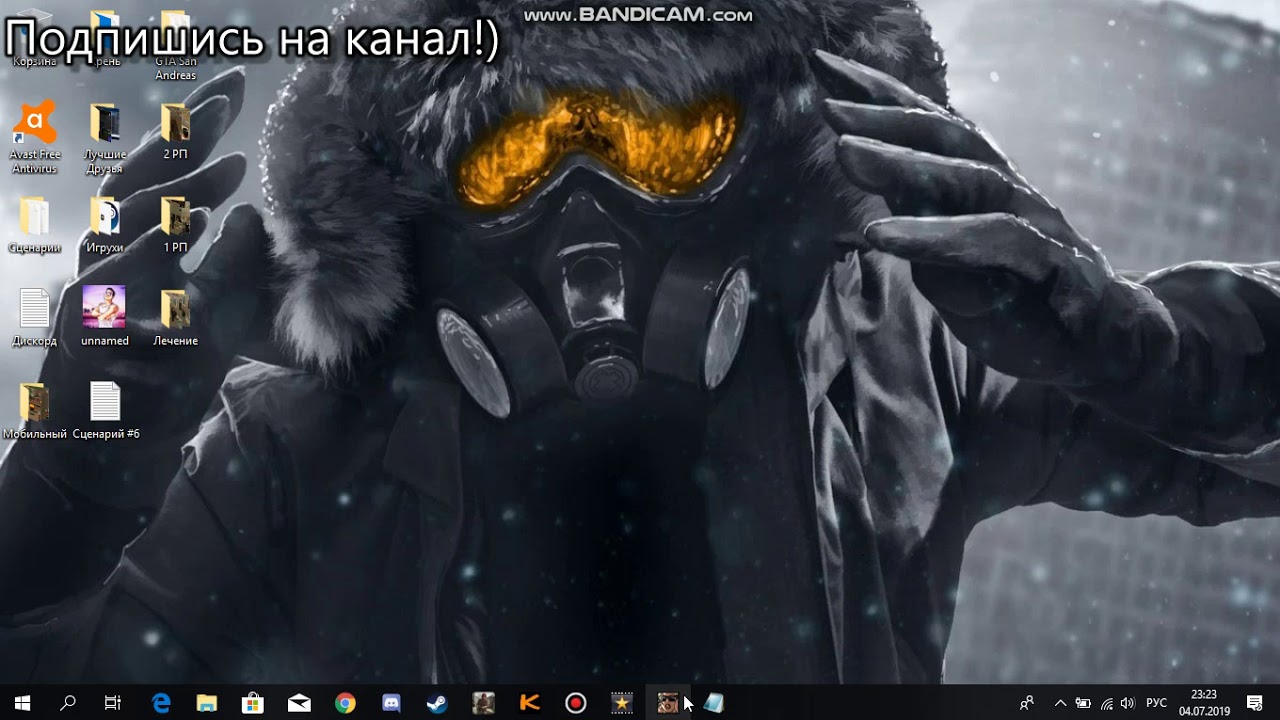
Task: Open Microsoft Store from the taskbar
Action: (x=253, y=703)
